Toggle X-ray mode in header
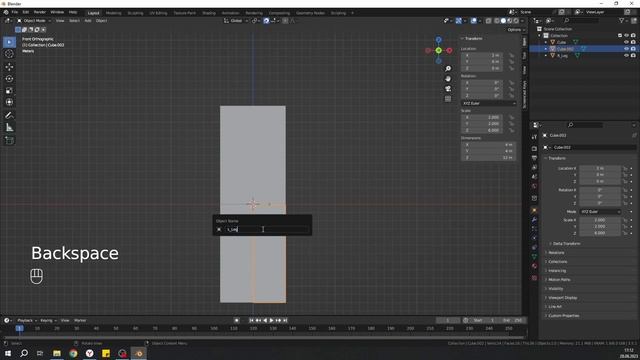This screenshot has height=360, width=640. (489, 21)
